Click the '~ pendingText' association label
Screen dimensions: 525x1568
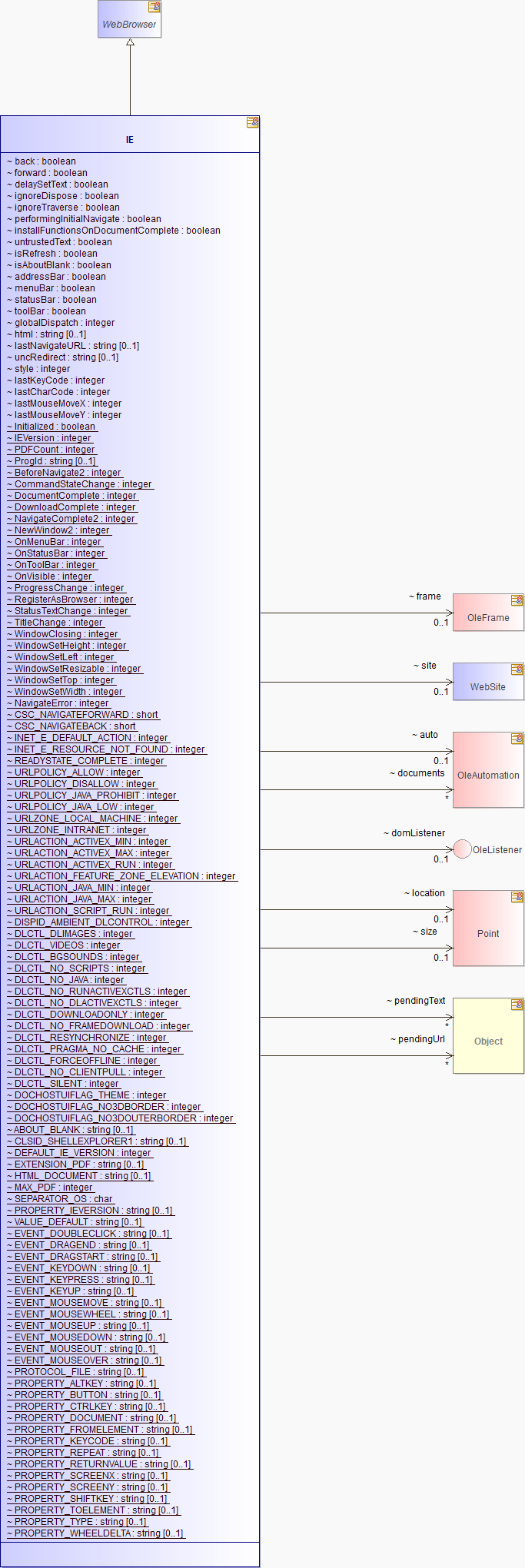point(417,1001)
